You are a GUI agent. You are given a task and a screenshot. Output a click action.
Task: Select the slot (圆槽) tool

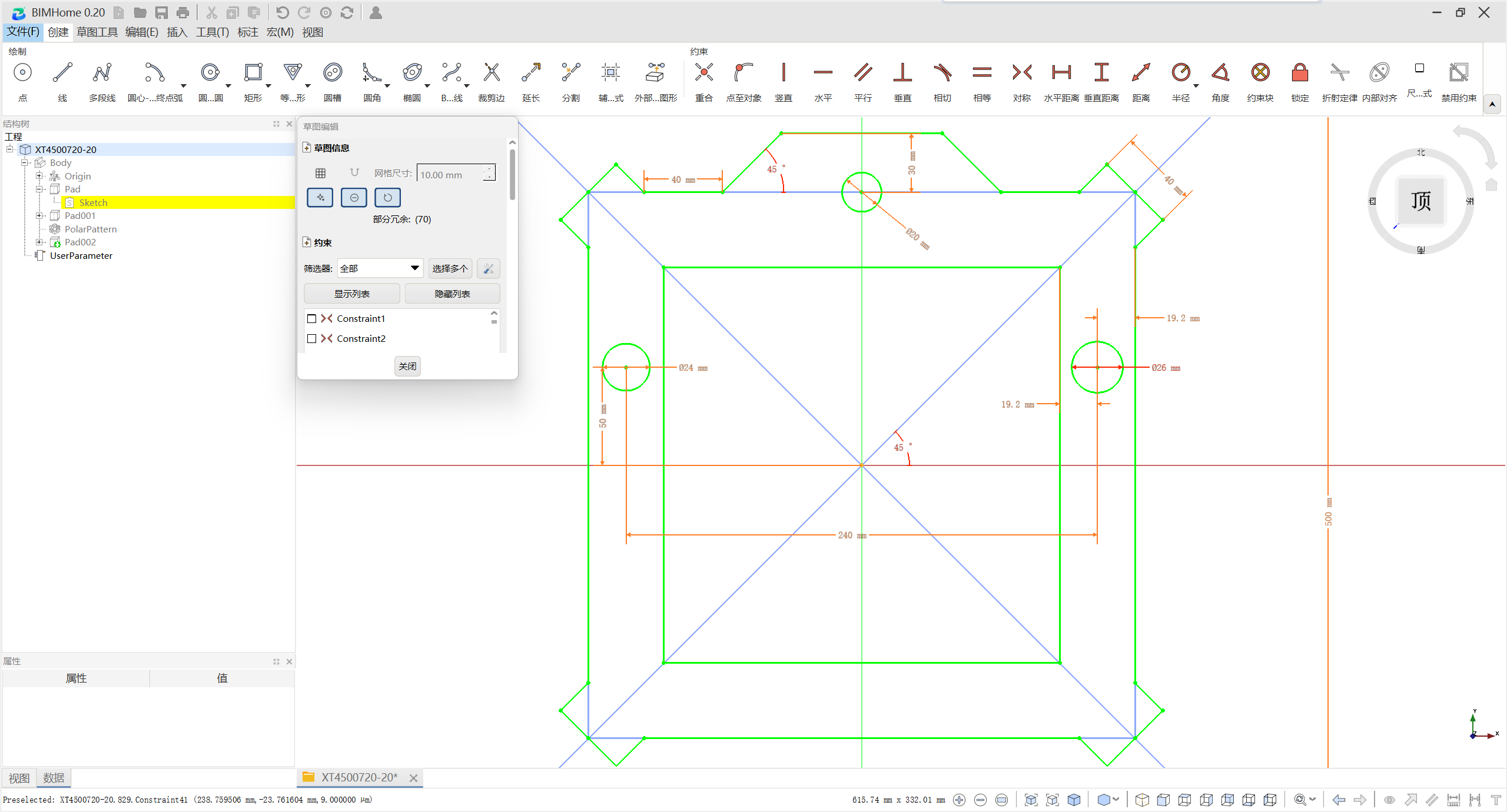tap(333, 81)
